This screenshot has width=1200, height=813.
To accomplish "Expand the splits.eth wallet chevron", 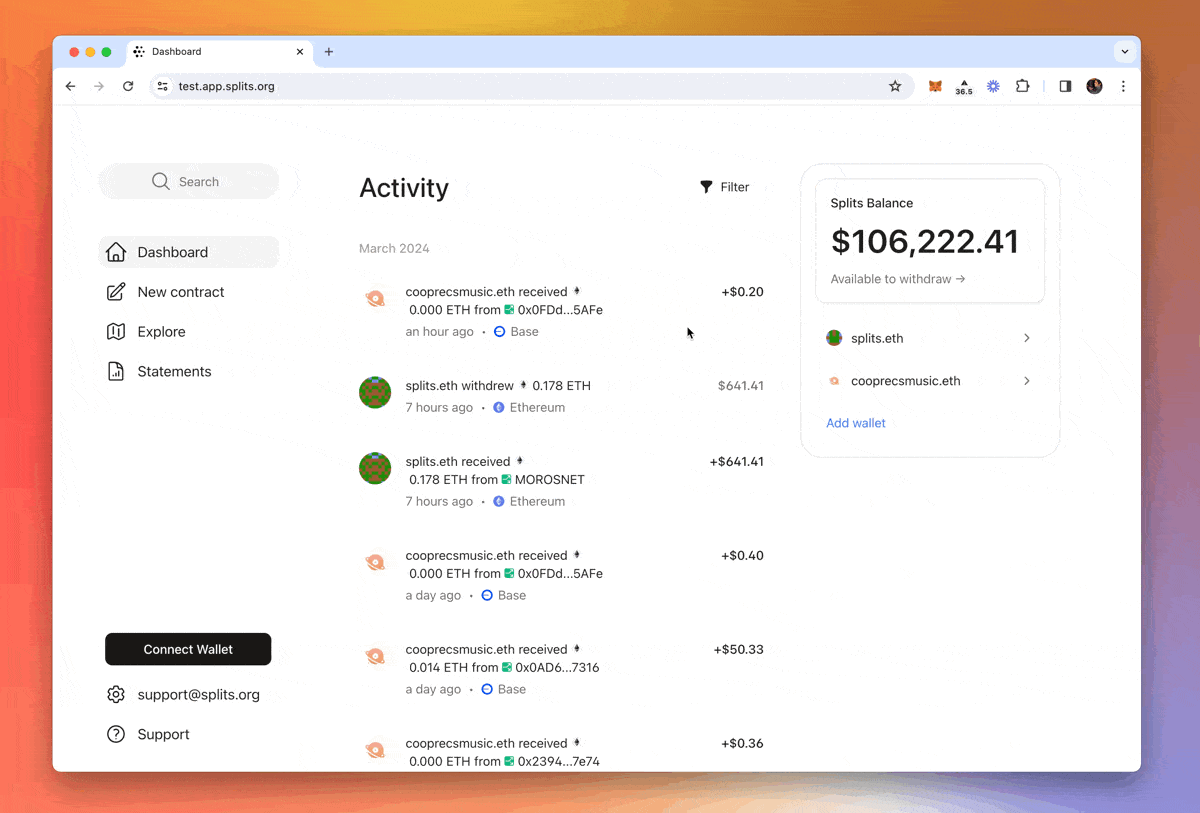I will 1026,338.
